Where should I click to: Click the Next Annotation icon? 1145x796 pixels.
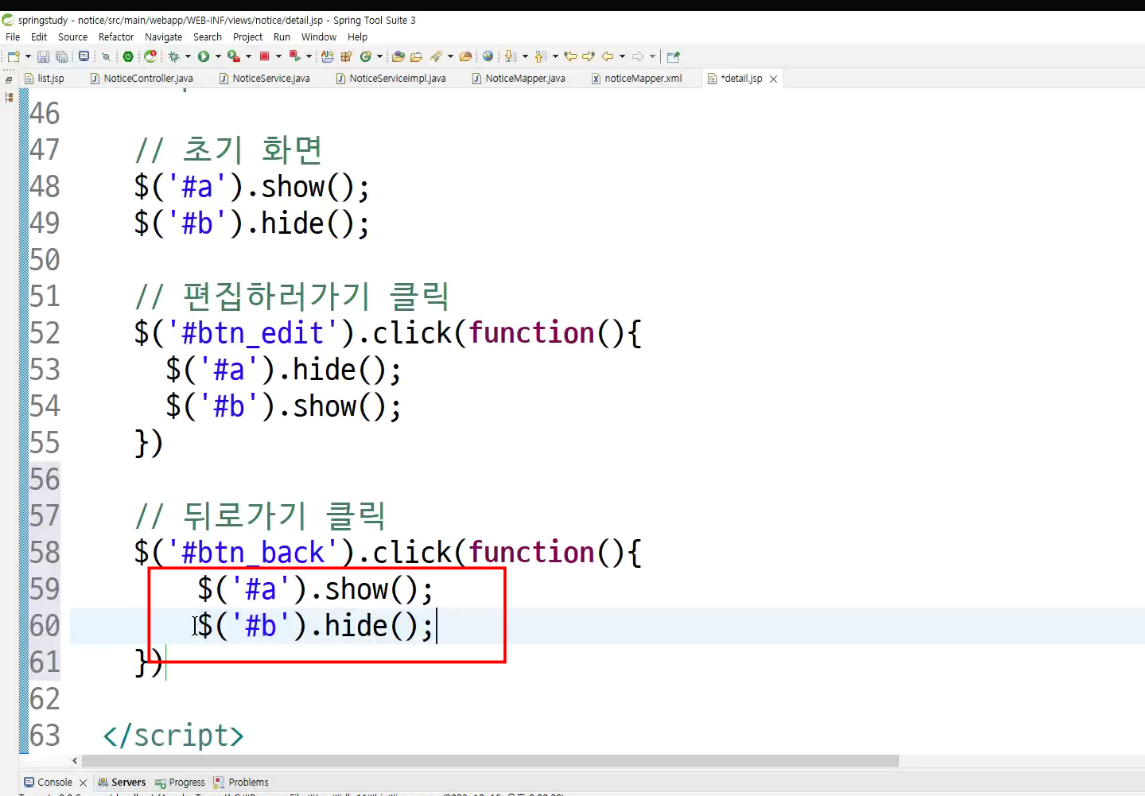[x=510, y=56]
